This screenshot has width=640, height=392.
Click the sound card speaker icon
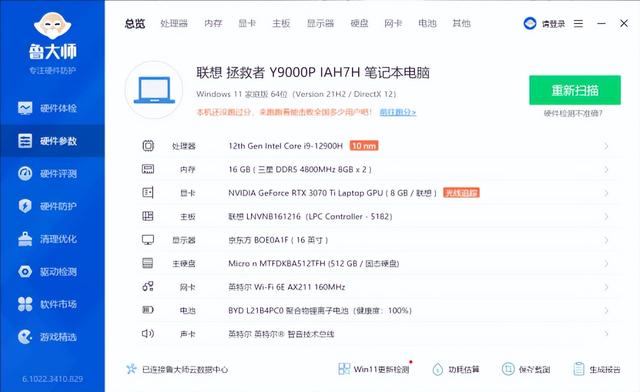[148, 334]
